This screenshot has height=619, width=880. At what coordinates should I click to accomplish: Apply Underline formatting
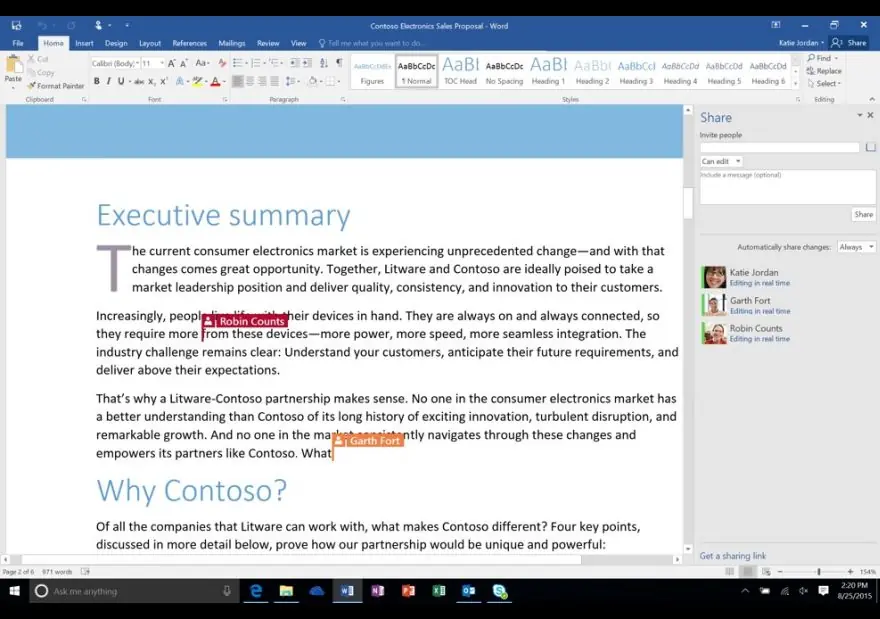click(121, 81)
